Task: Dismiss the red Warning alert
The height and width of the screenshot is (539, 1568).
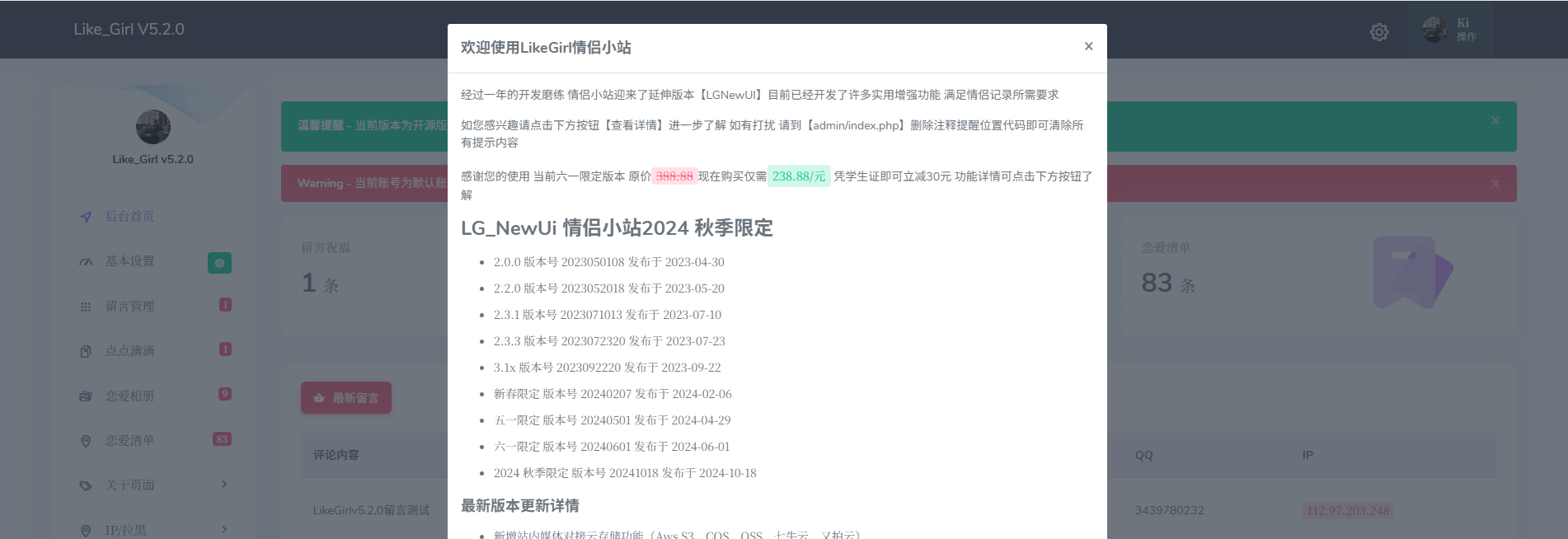Action: 1495,184
